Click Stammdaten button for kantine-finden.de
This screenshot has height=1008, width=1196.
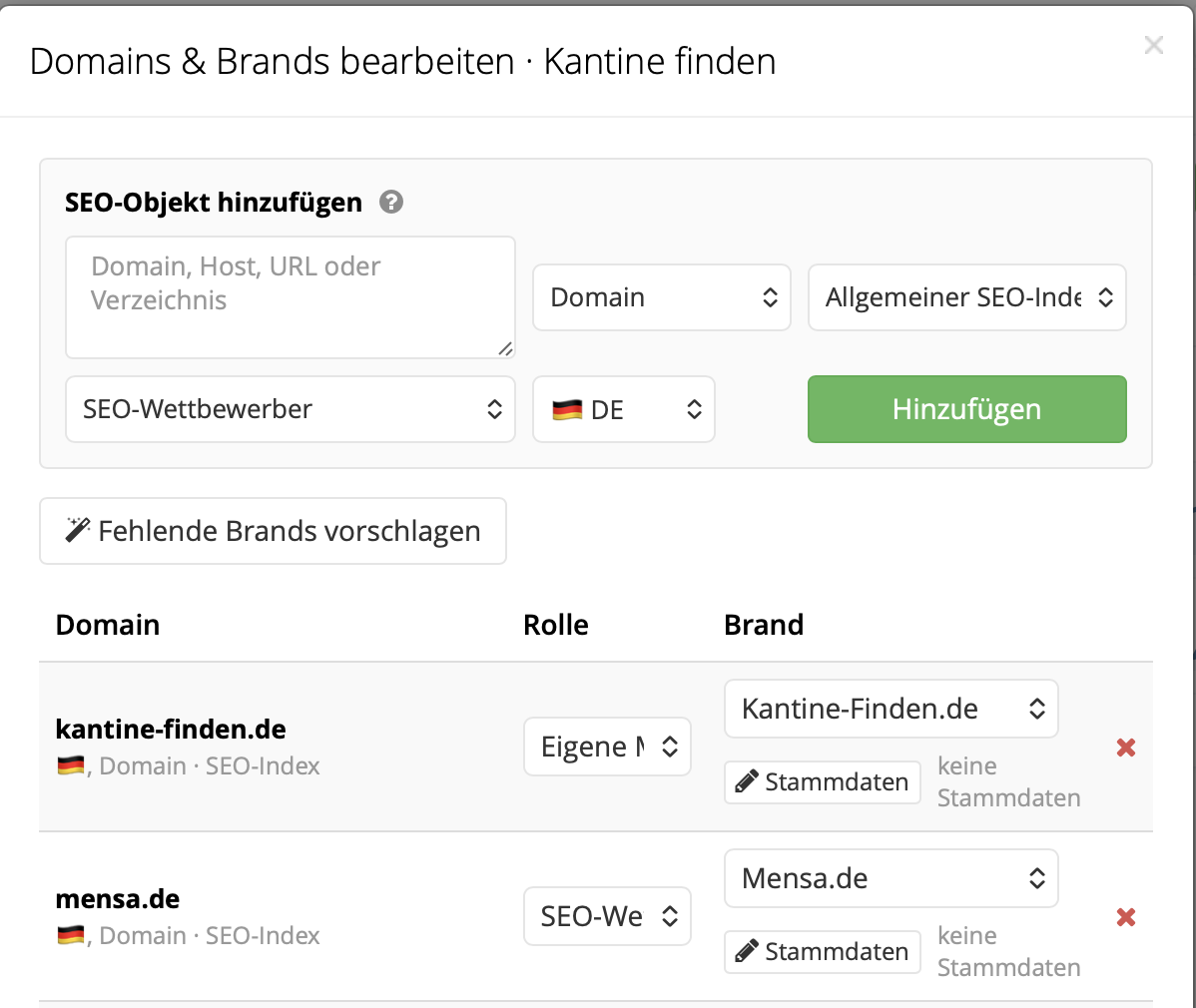(823, 782)
